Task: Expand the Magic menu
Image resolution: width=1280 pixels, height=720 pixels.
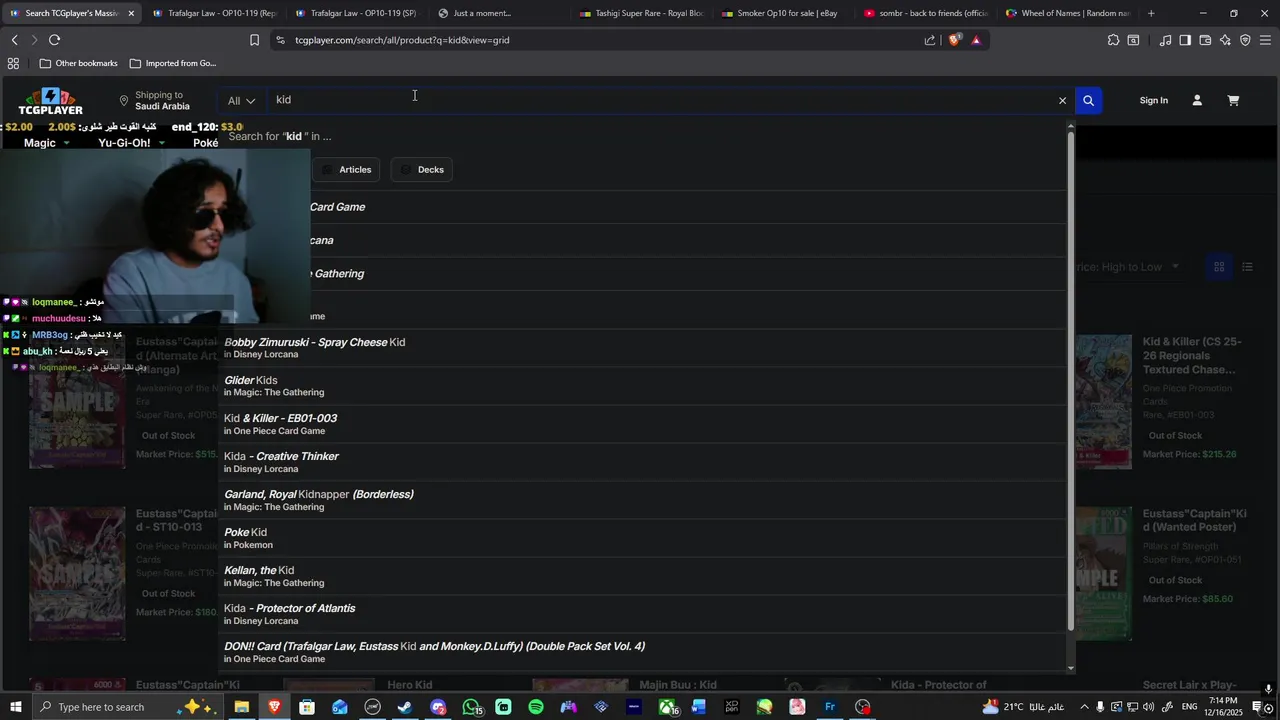Action: (x=47, y=143)
